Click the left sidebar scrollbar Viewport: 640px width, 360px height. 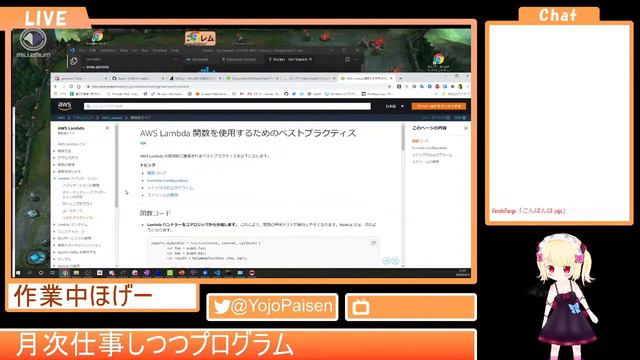click(x=117, y=167)
